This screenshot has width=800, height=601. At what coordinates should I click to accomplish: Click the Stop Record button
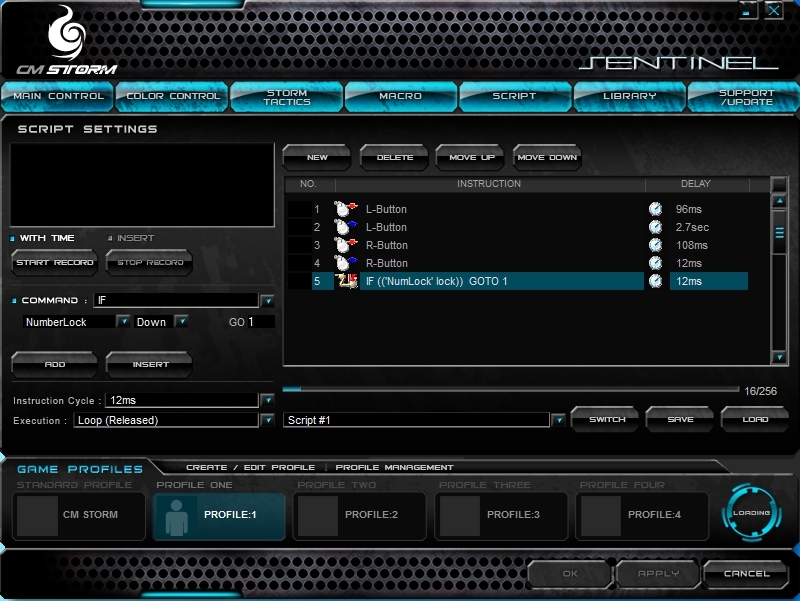click(x=149, y=262)
